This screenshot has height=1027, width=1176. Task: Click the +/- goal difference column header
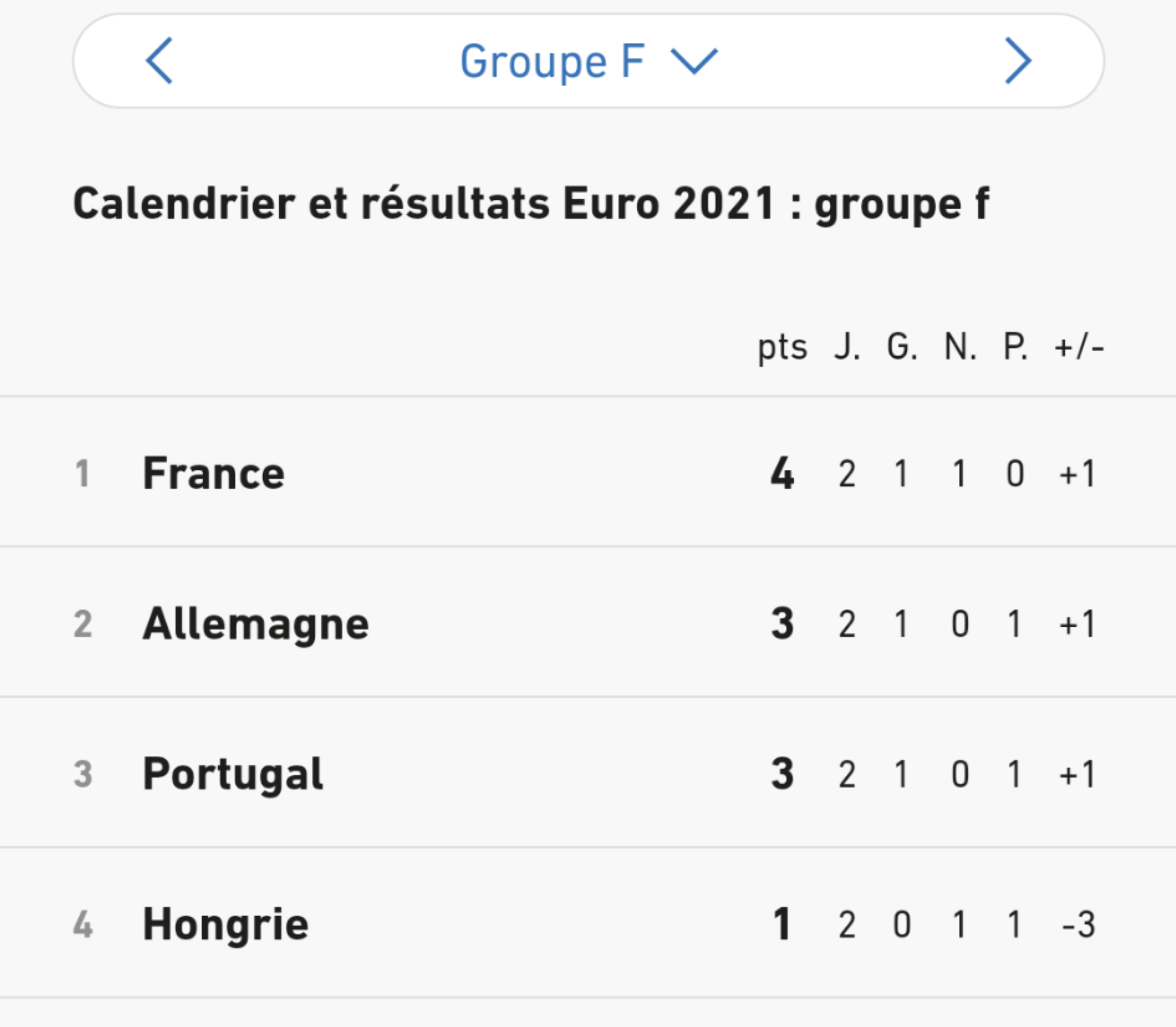(x=1078, y=347)
